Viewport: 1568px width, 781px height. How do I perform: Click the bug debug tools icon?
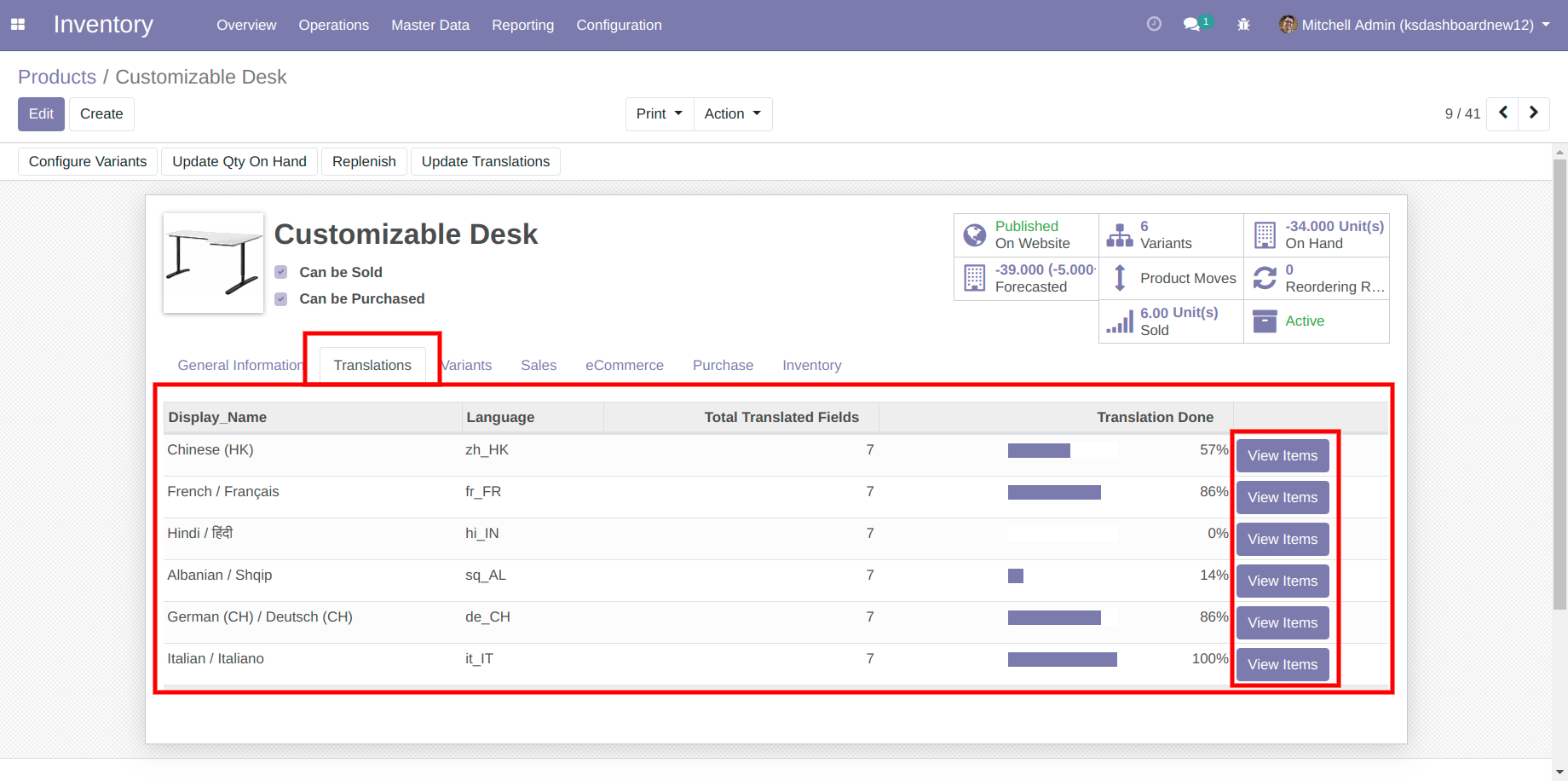click(x=1243, y=25)
